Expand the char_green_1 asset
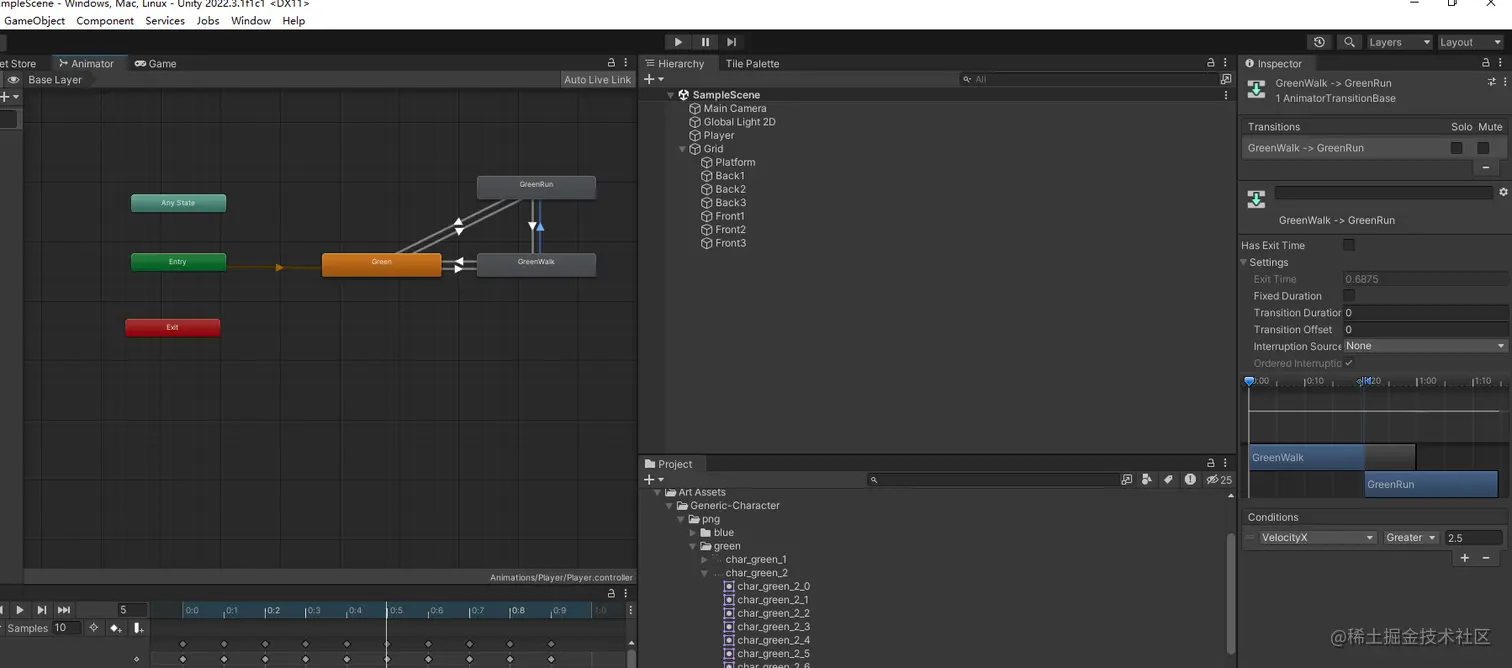This screenshot has width=1512, height=668. (705, 560)
